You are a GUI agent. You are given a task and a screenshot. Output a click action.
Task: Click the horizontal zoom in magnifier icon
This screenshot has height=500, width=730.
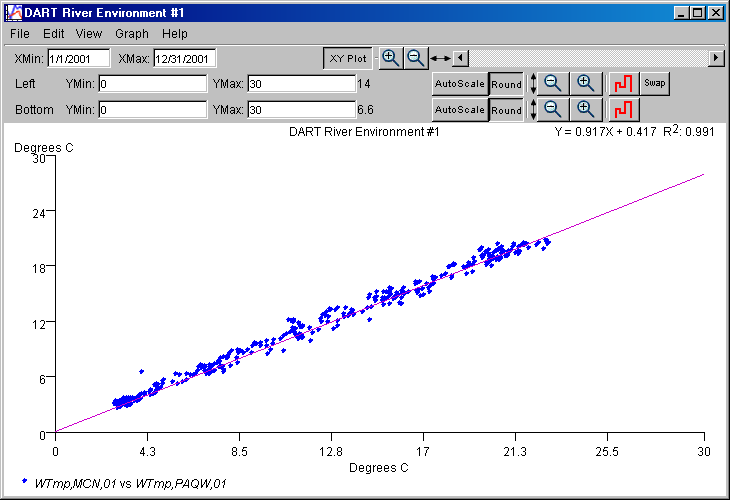[x=391, y=58]
